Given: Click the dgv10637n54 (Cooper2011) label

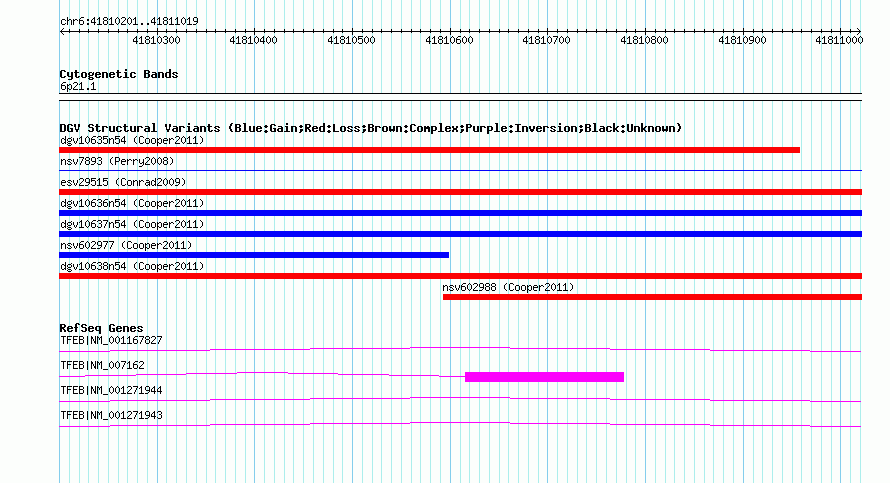Looking at the screenshot, I should click(x=132, y=224).
